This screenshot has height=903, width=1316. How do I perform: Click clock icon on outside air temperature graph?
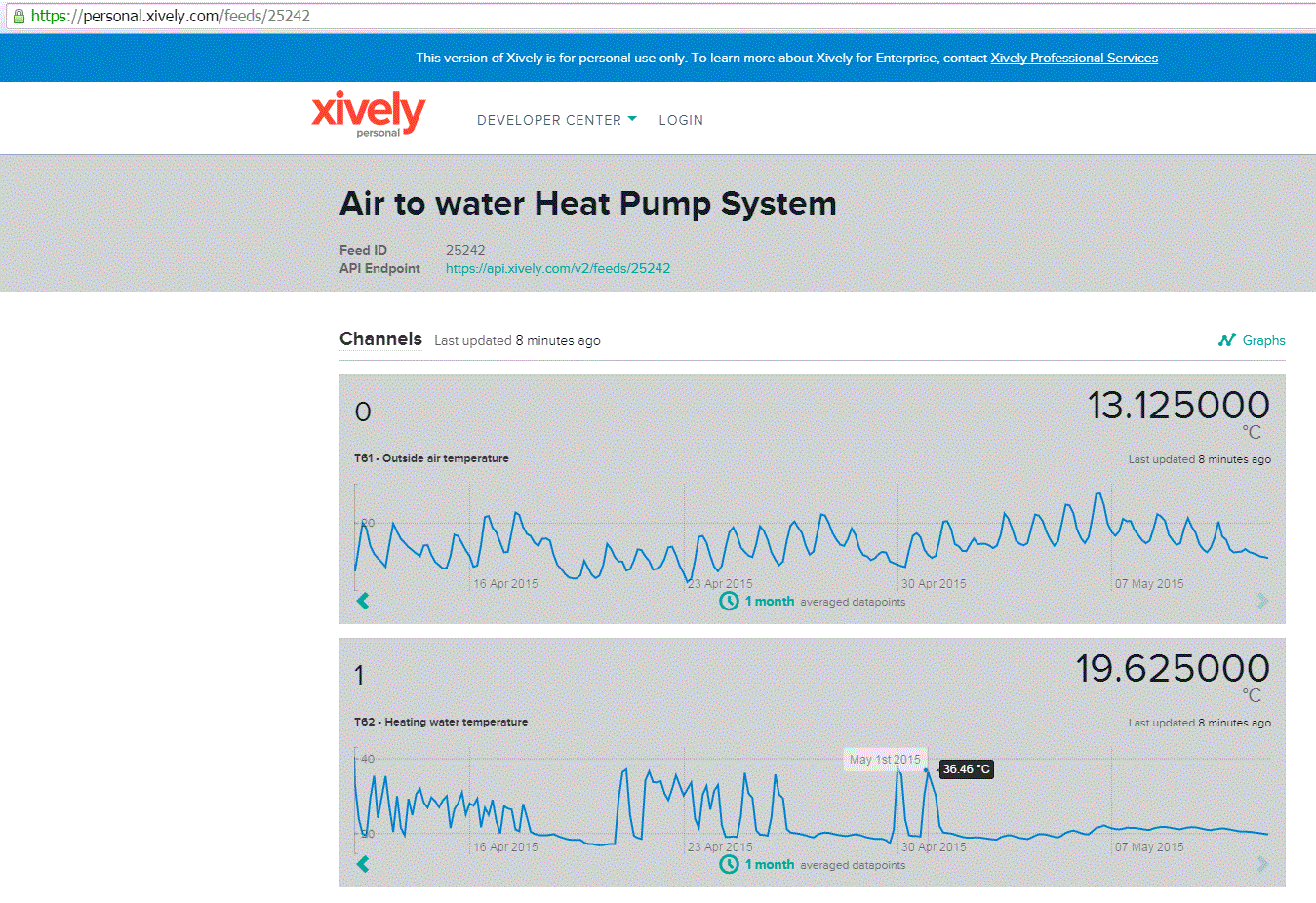tap(729, 601)
